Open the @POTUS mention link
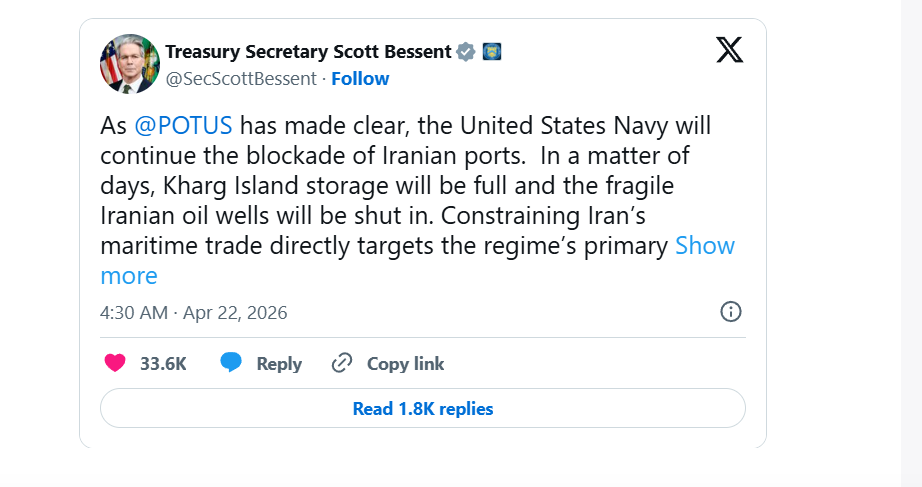The image size is (922, 487). click(183, 126)
